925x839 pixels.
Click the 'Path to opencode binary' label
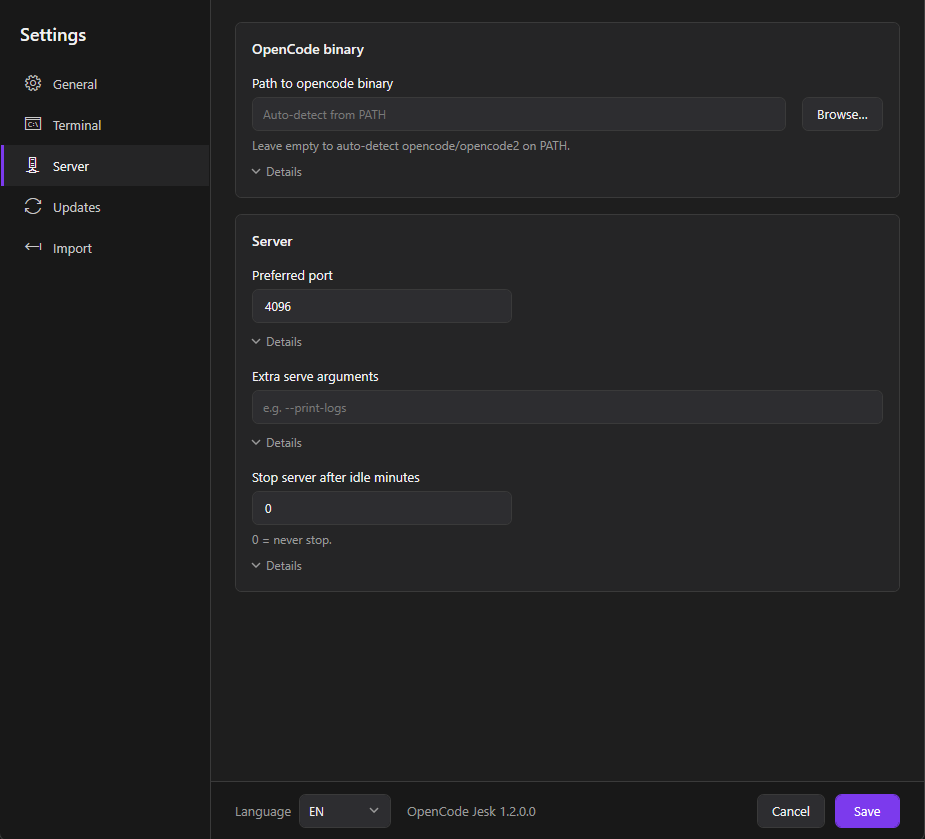coord(322,84)
